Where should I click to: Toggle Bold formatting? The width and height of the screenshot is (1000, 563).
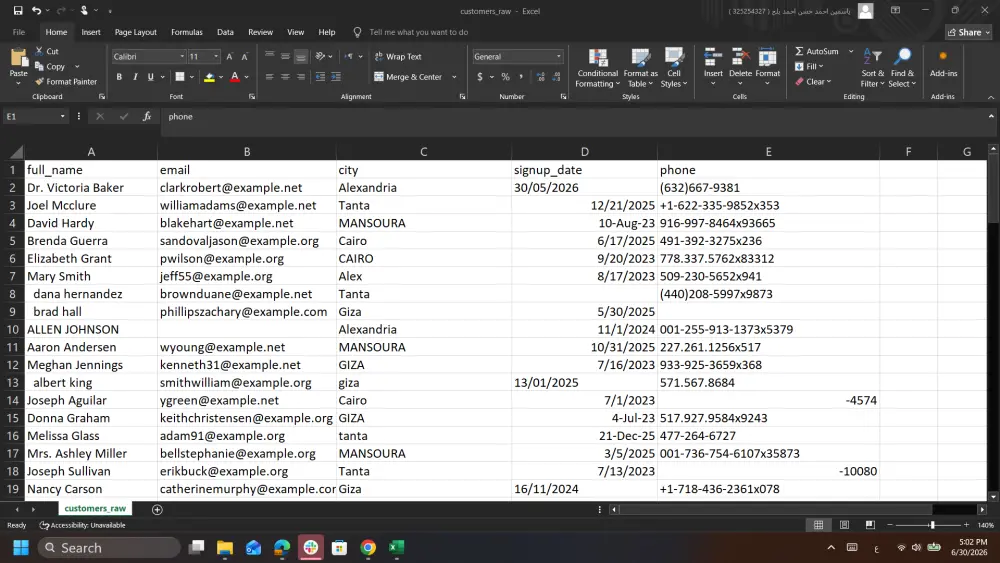click(x=119, y=77)
